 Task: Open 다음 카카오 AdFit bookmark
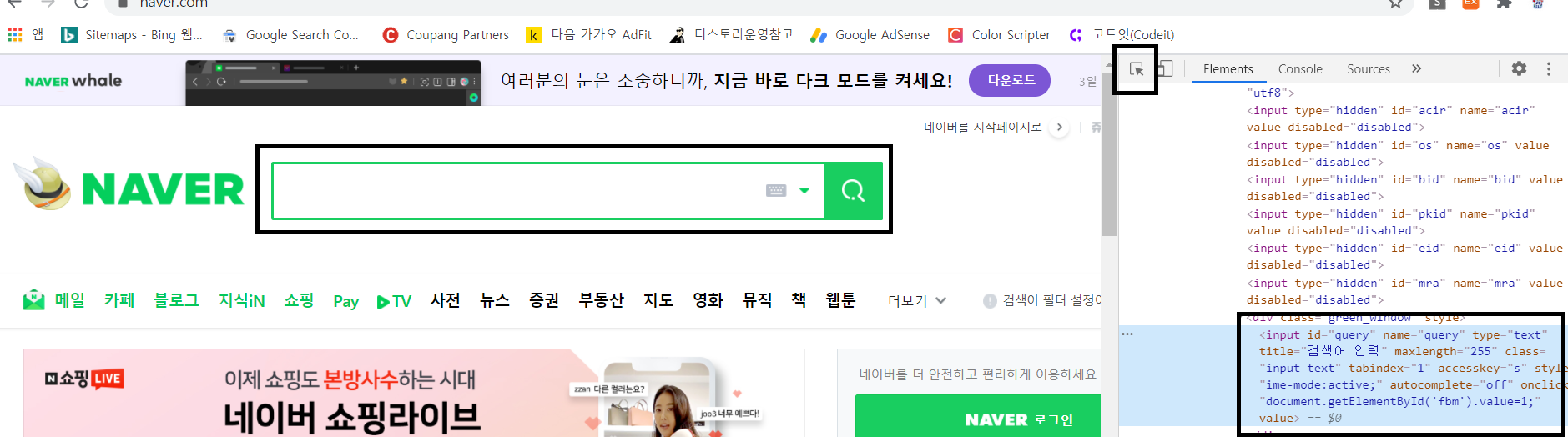tap(588, 34)
